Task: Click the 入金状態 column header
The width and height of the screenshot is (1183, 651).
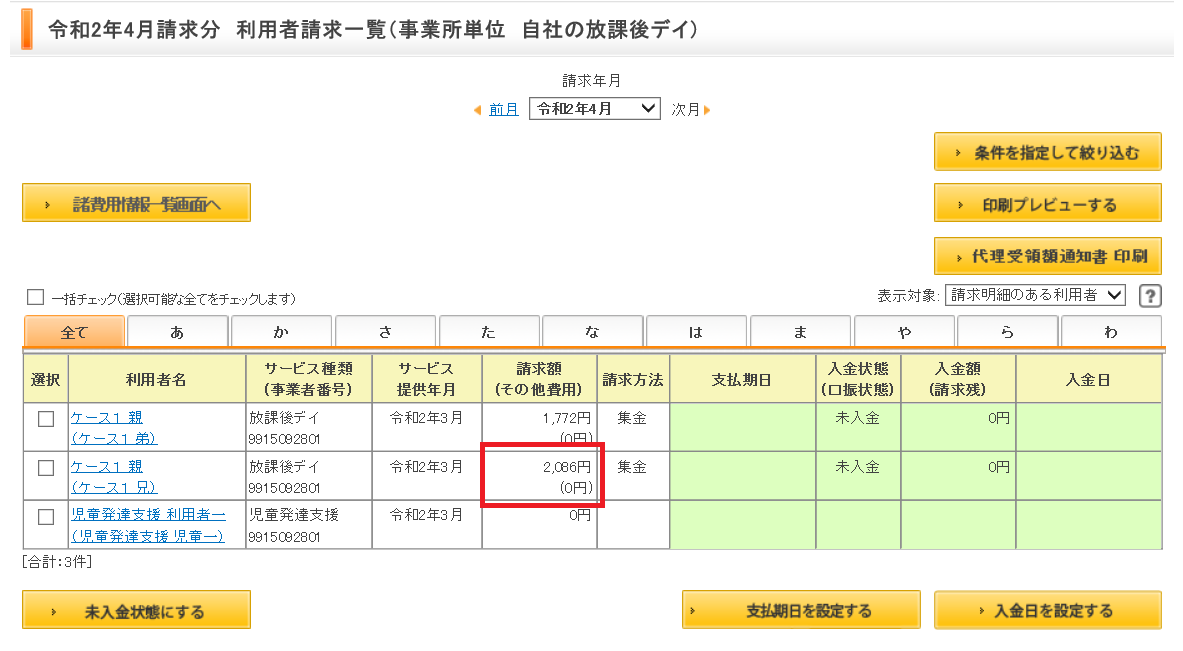Action: pyautogui.click(x=858, y=379)
